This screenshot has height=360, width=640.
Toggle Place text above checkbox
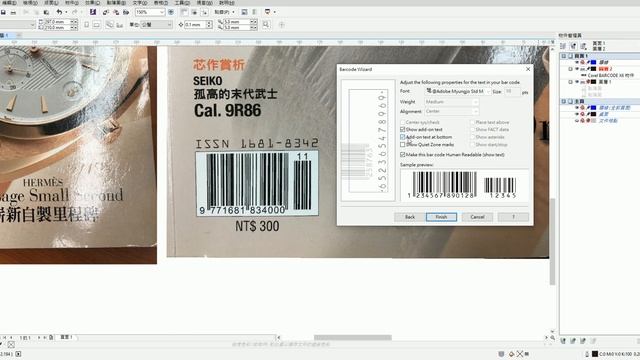tap(472, 122)
